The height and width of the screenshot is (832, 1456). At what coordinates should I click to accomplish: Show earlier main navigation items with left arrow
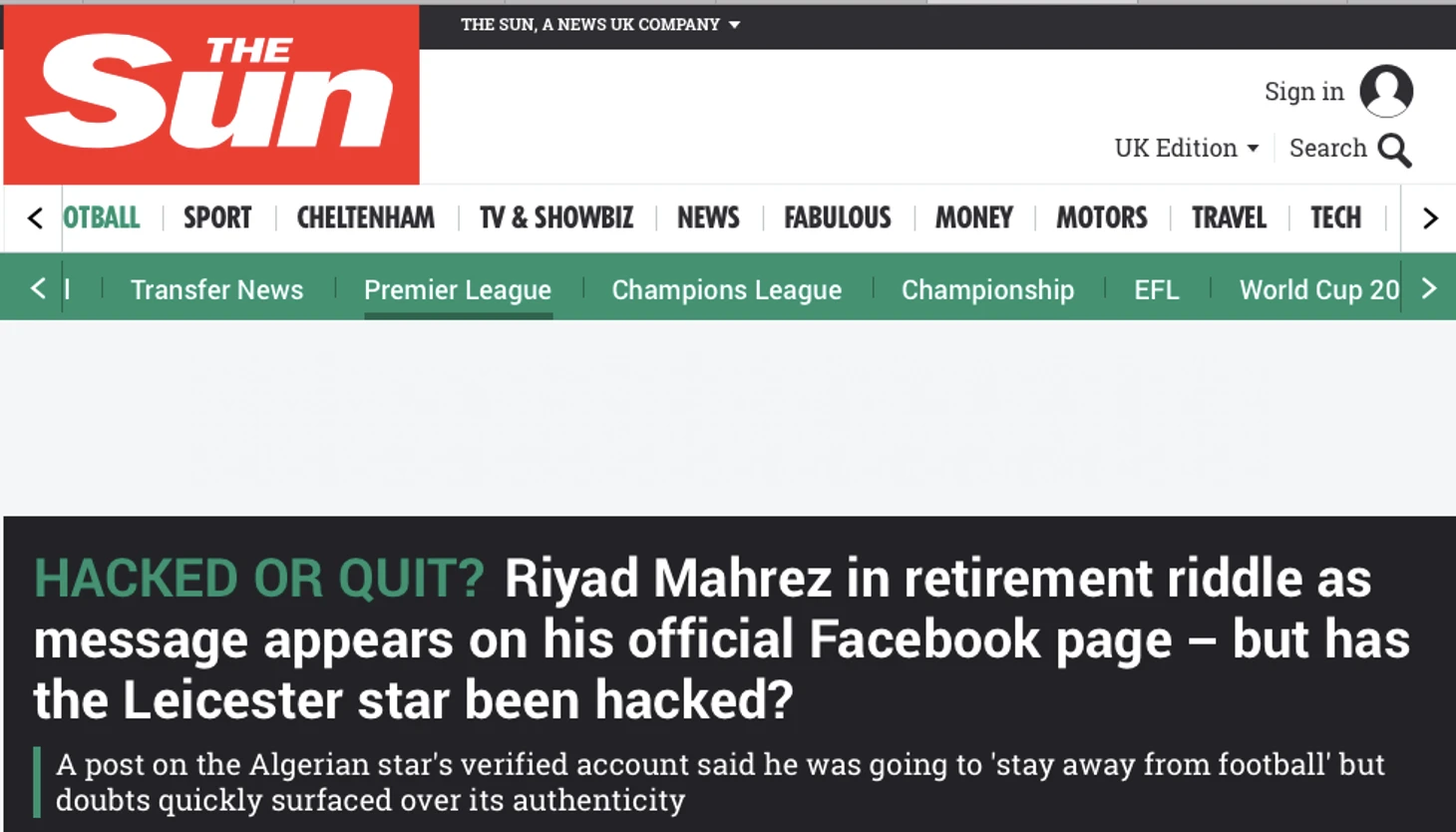tap(35, 217)
